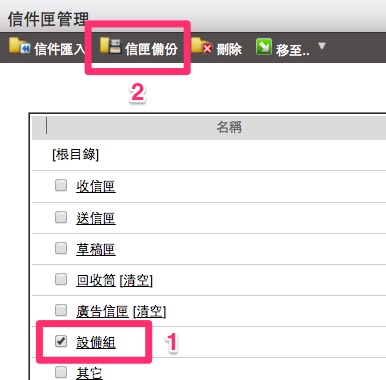This screenshot has width=386, height=380.
Task: Click 信件匯入 text in toolbar
Action: [x=59, y=49]
